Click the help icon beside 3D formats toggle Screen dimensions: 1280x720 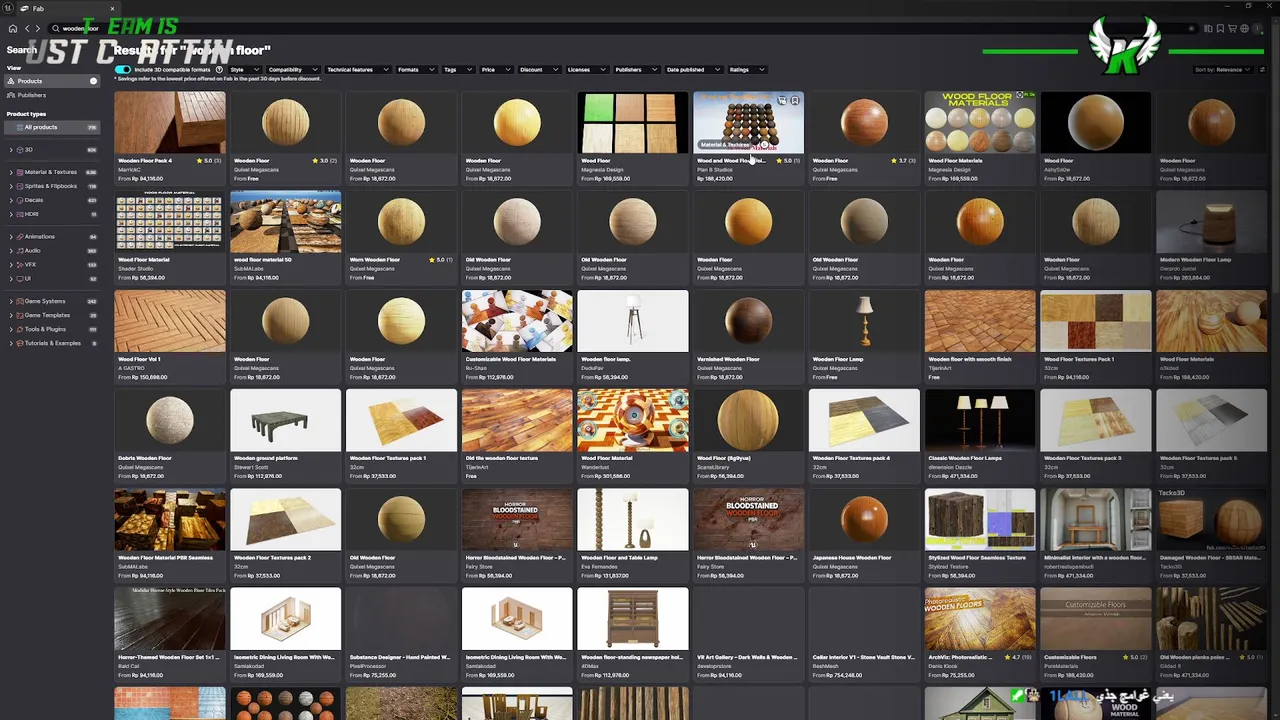pyautogui.click(x=219, y=70)
